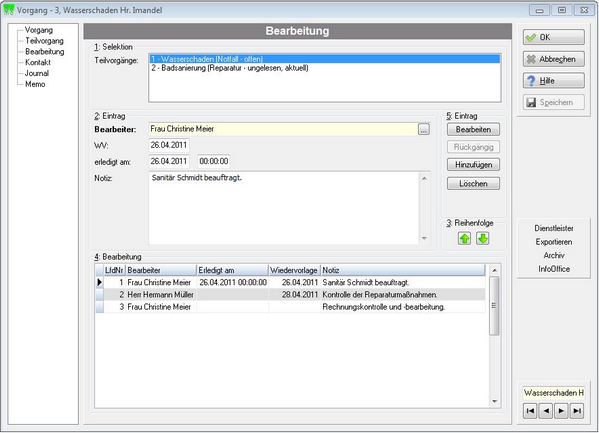This screenshot has width=599, height=433.
Task: Open the Archiv link
Action: point(554,255)
